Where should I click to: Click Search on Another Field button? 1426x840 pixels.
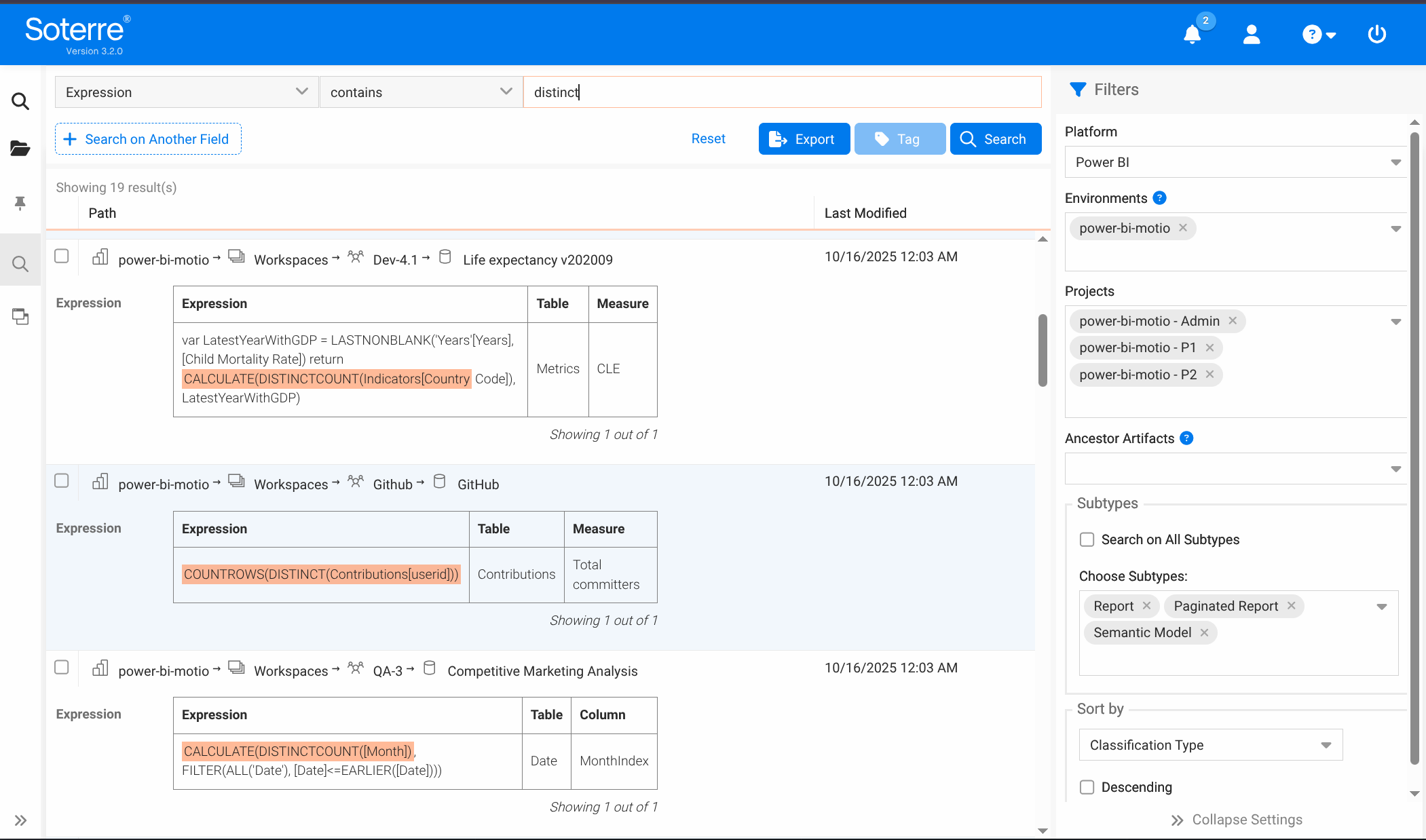148,139
